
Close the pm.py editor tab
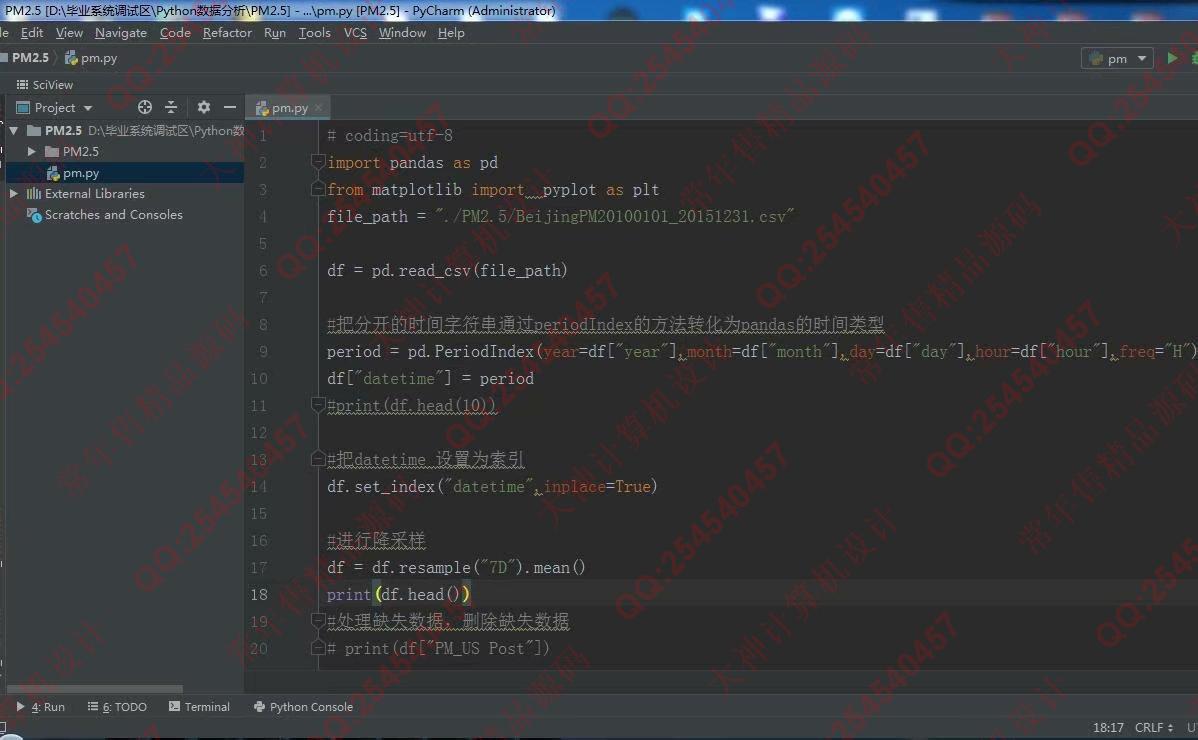coord(319,108)
